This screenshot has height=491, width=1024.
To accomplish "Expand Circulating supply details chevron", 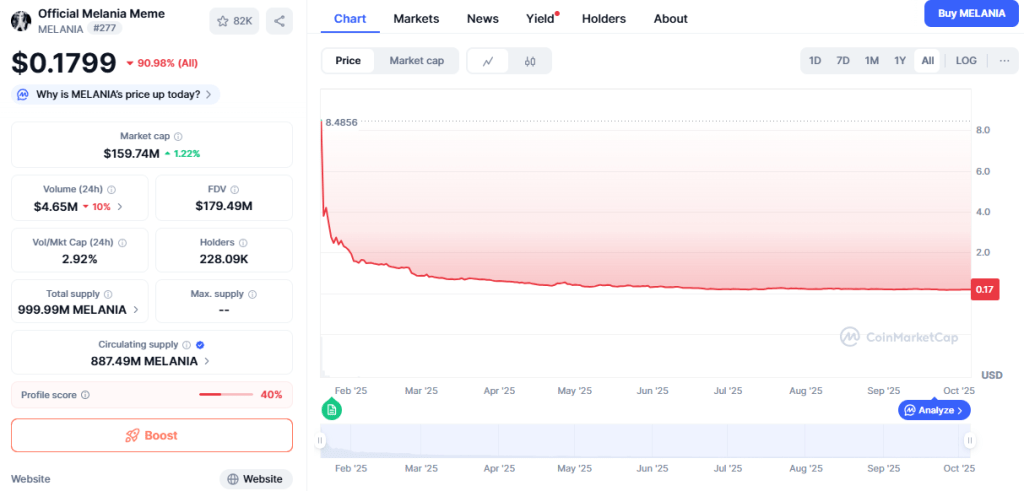I will pyautogui.click(x=207, y=361).
